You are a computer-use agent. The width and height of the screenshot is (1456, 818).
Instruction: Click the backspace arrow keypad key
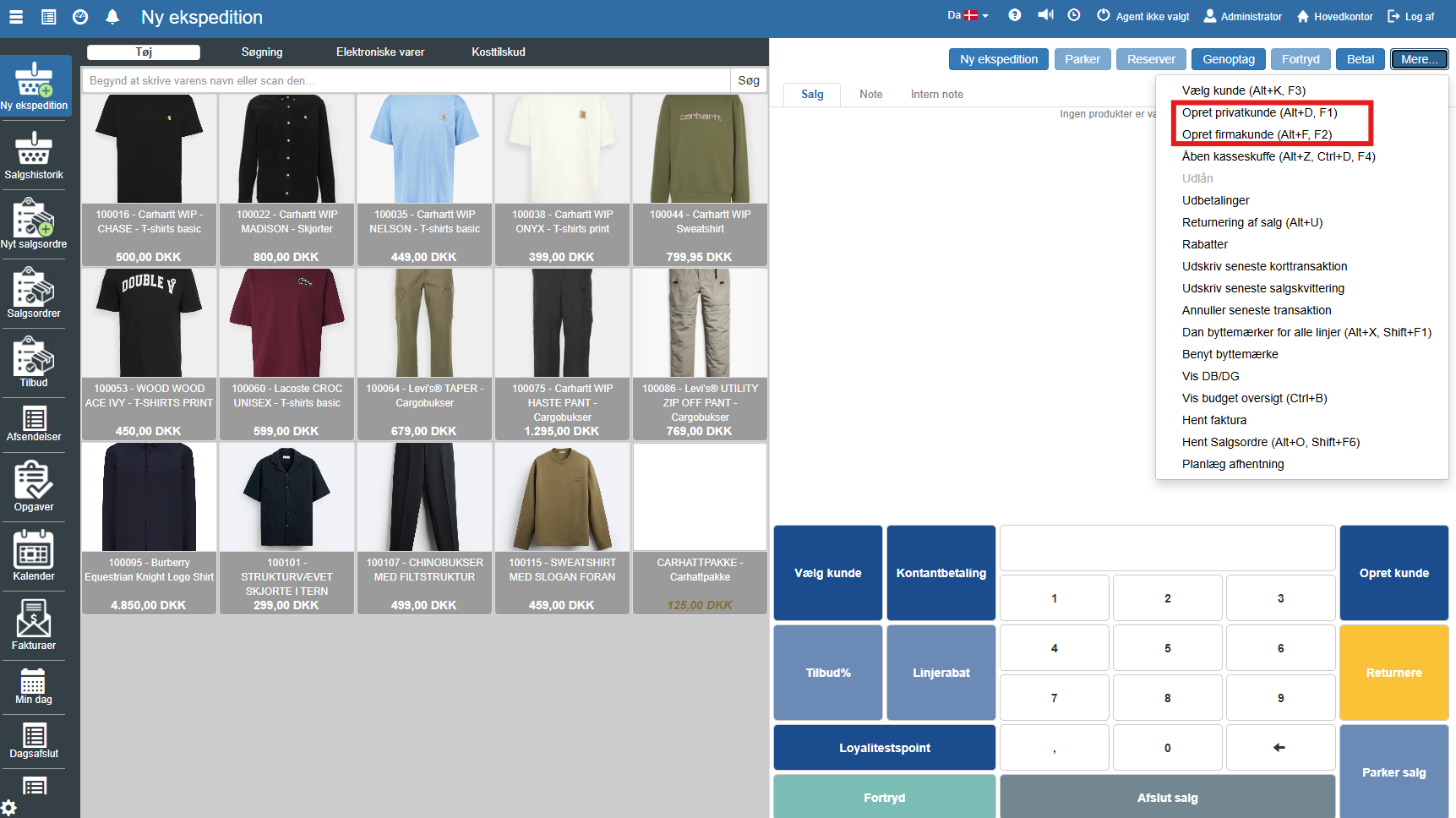(1280, 748)
